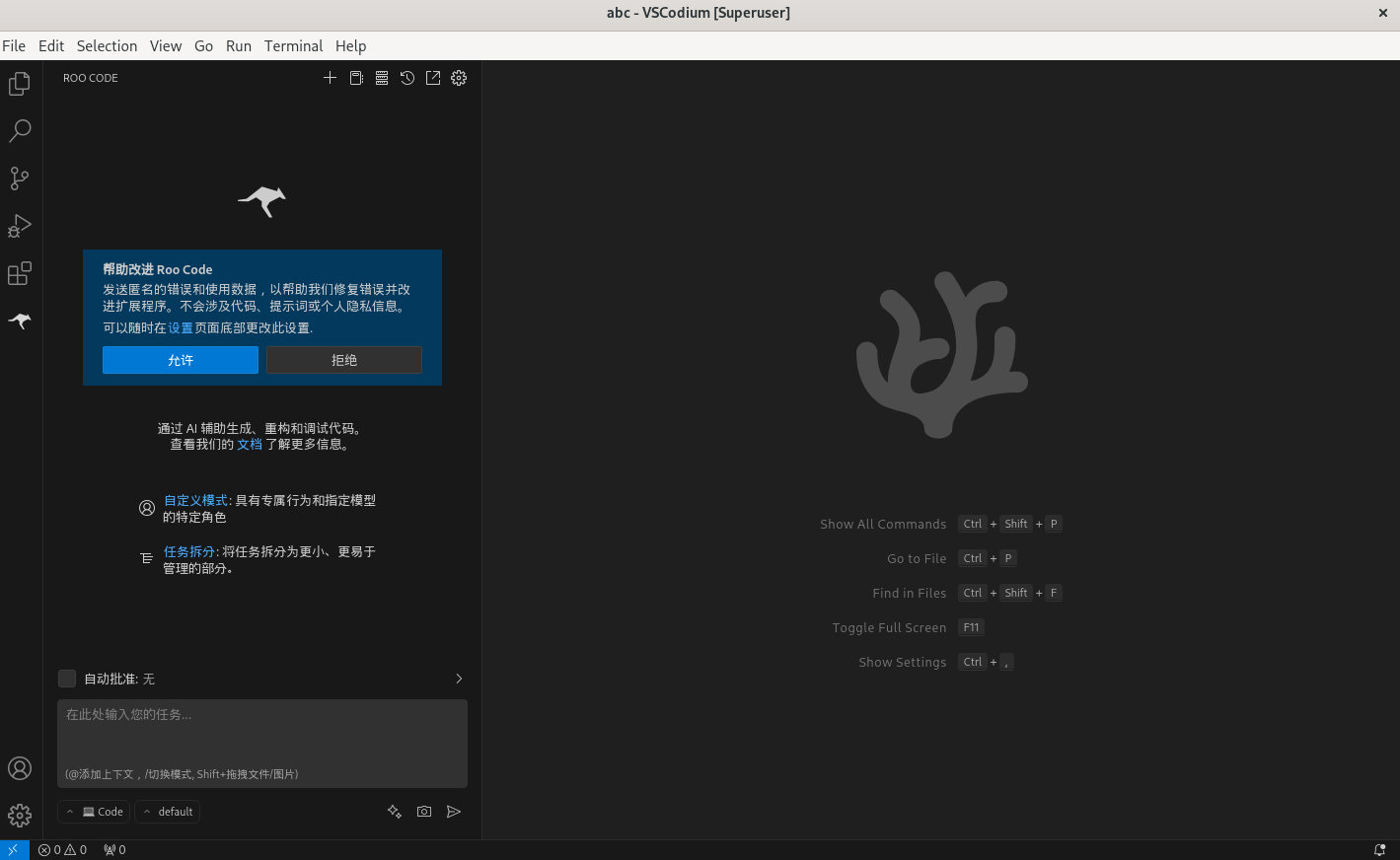The width and height of the screenshot is (1400, 860).
Task: Click the send message arrow icon
Action: click(454, 812)
